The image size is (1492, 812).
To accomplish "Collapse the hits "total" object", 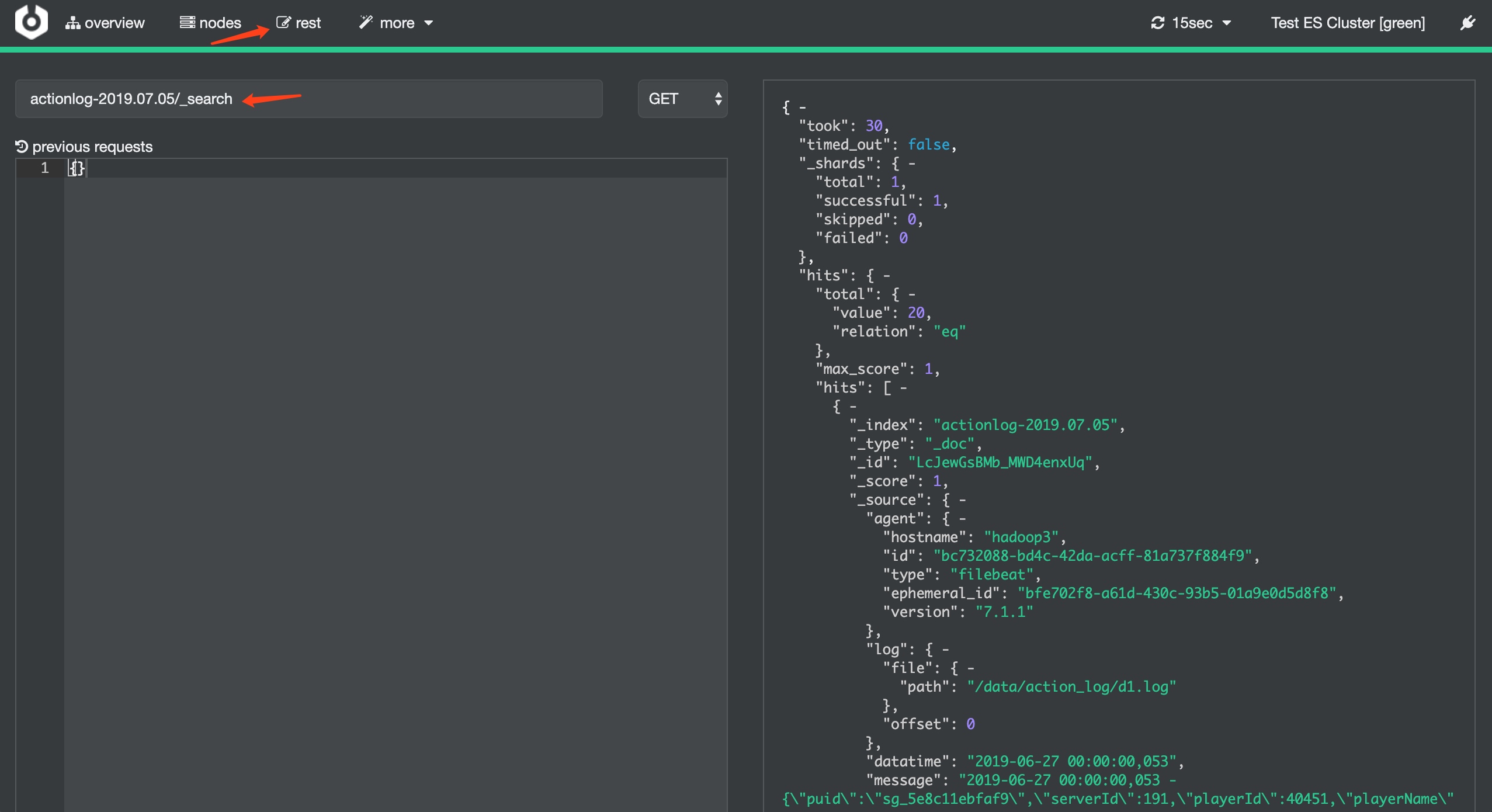I will [x=912, y=294].
